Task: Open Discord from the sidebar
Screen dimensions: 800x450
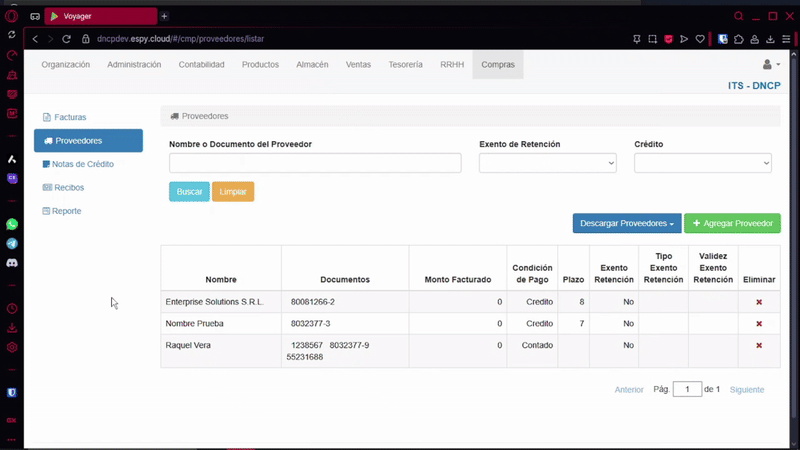Action: (x=12, y=263)
